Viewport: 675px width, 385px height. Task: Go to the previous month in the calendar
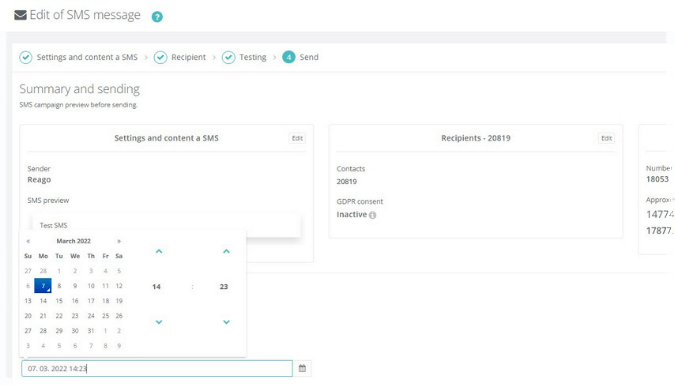(28, 241)
